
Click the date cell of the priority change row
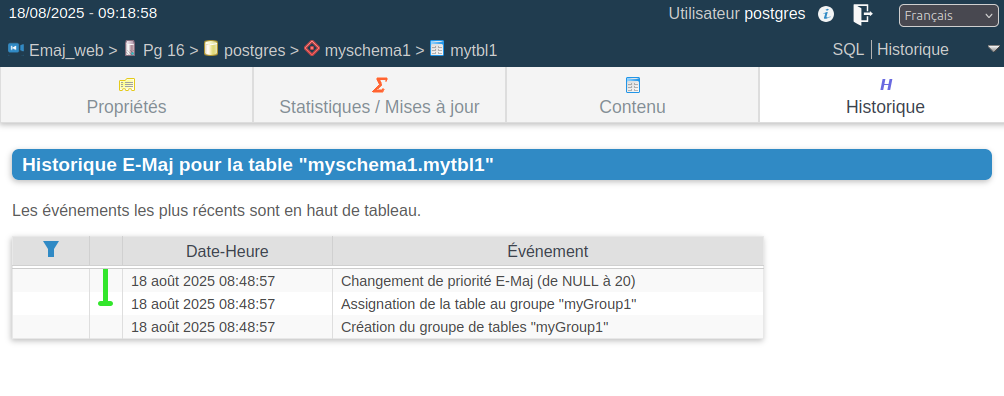pos(227,281)
